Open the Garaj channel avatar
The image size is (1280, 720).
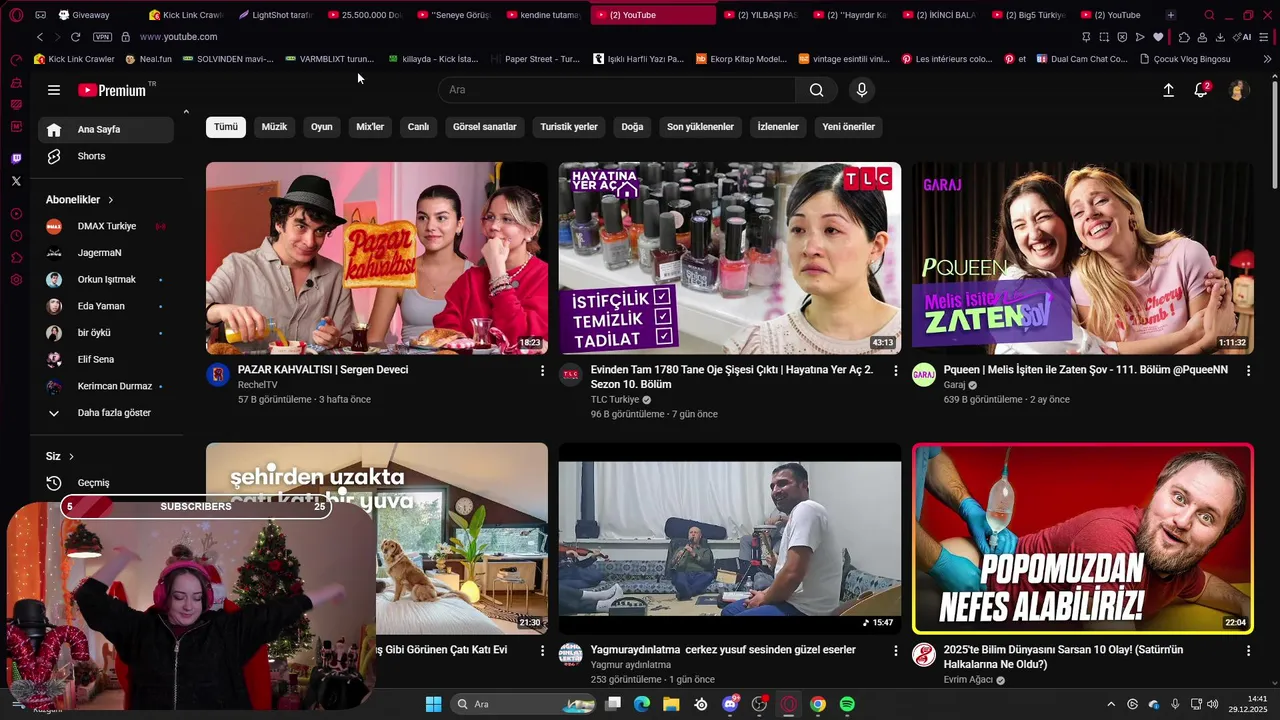coord(924,375)
